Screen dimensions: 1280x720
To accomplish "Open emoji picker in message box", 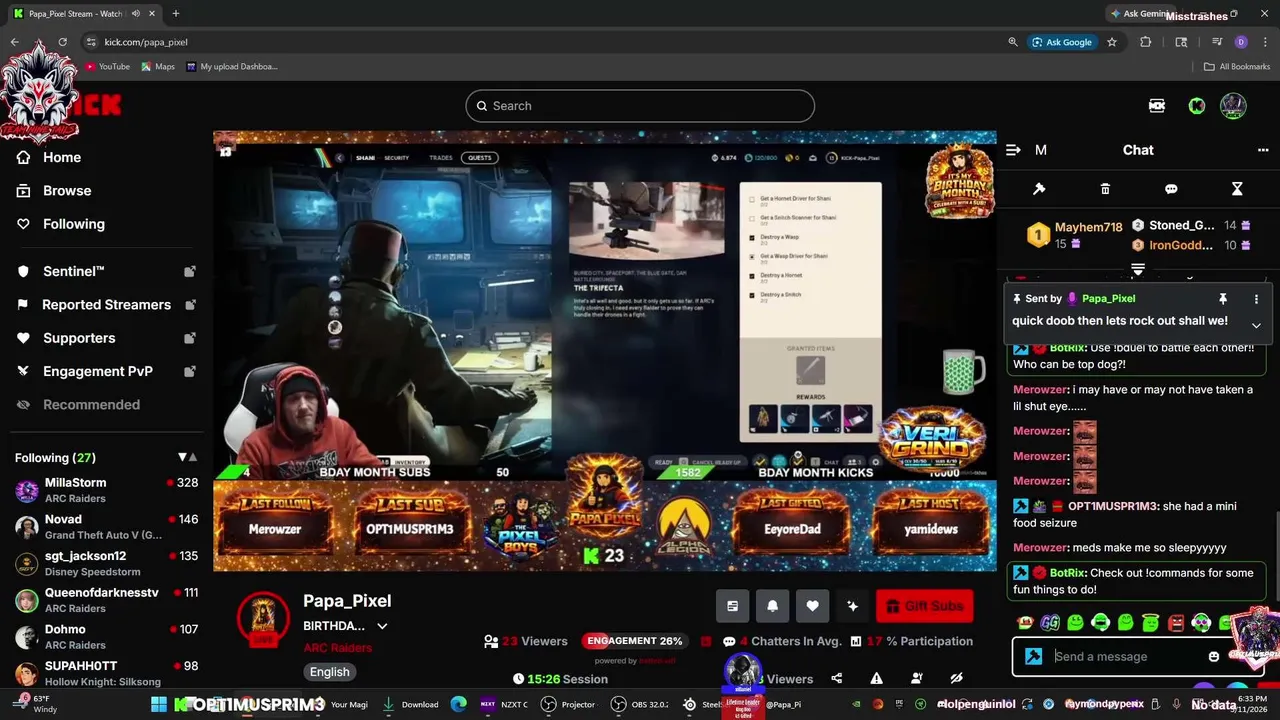I will tap(1214, 657).
